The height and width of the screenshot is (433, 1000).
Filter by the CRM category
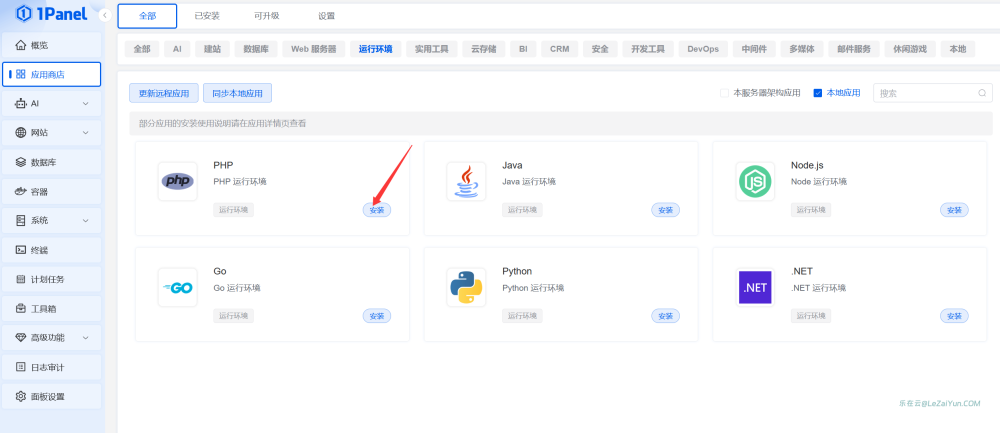click(x=560, y=49)
